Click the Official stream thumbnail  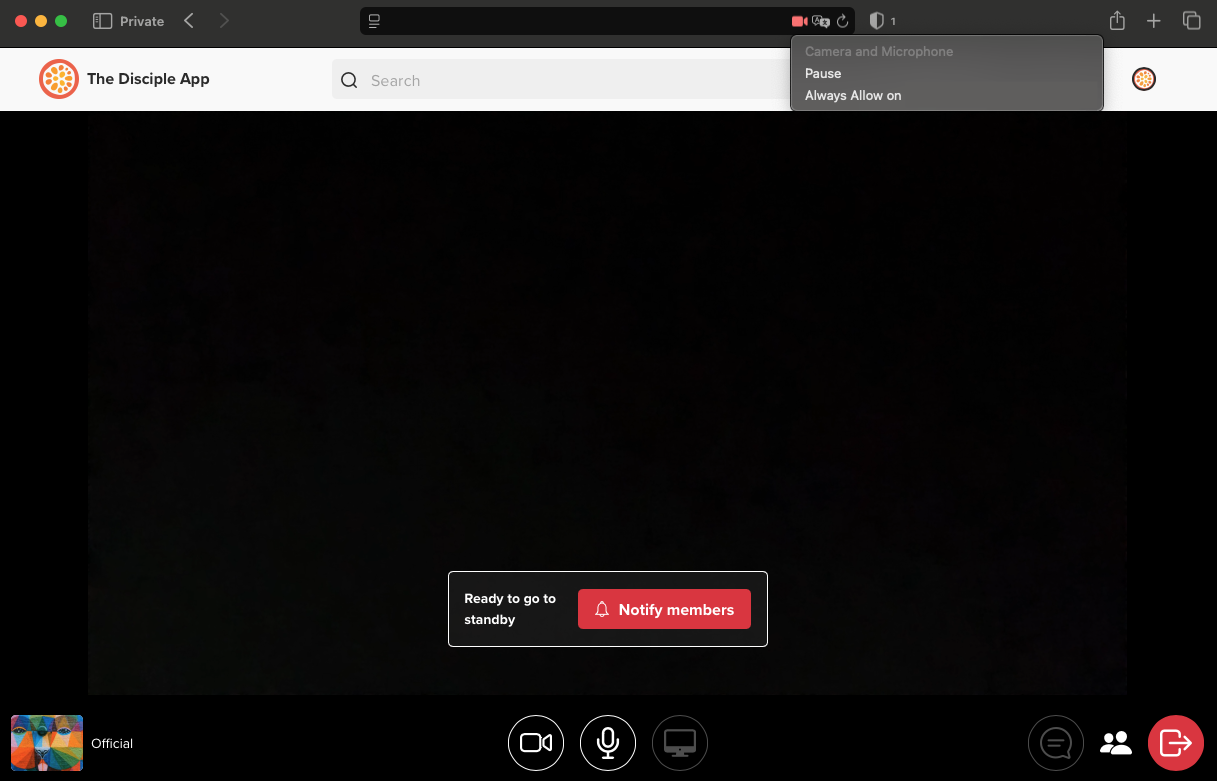46,743
